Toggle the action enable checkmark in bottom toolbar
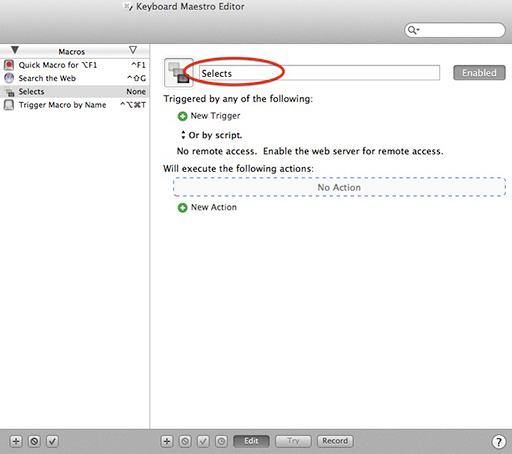 (x=203, y=441)
